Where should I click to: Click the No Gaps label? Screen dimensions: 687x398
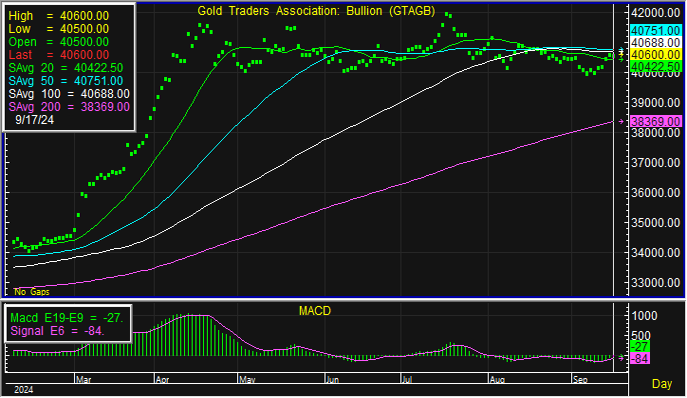click(32, 292)
